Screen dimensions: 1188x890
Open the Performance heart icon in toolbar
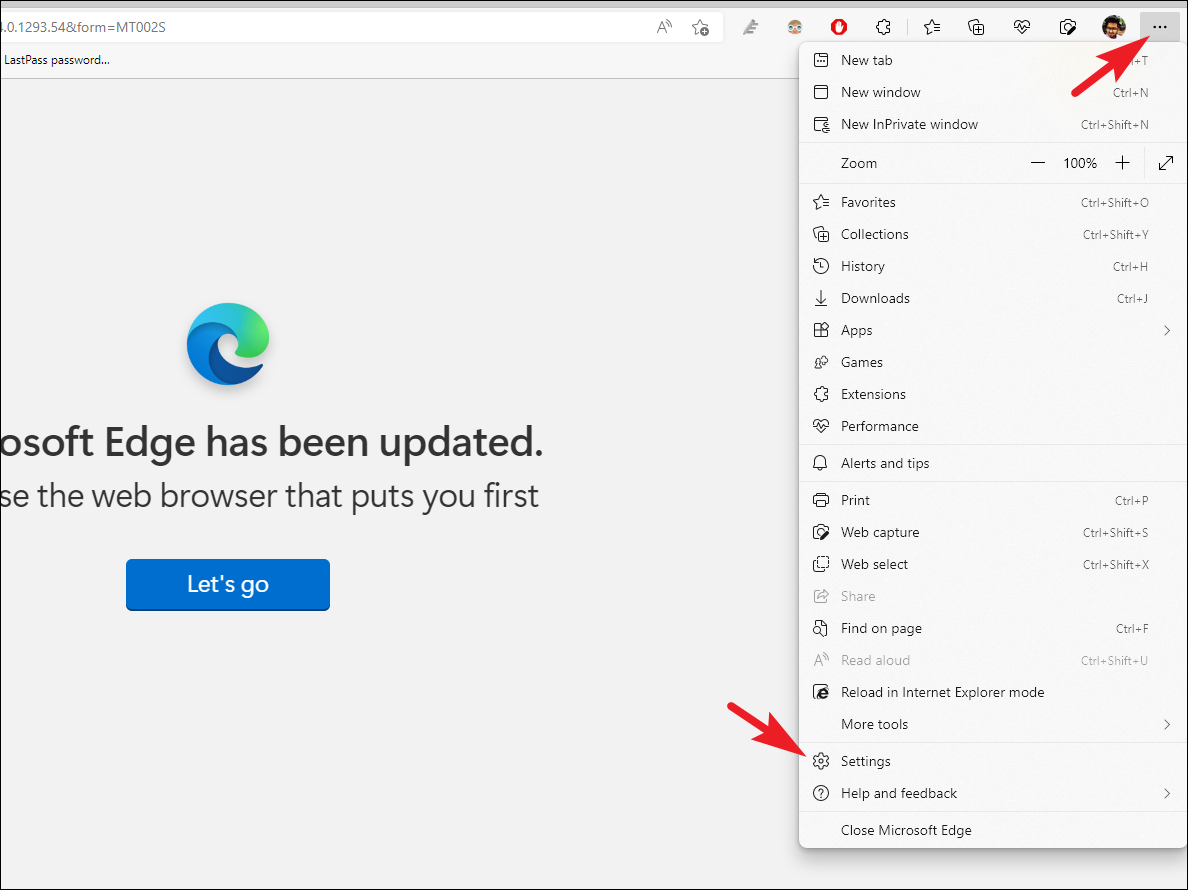(1021, 27)
